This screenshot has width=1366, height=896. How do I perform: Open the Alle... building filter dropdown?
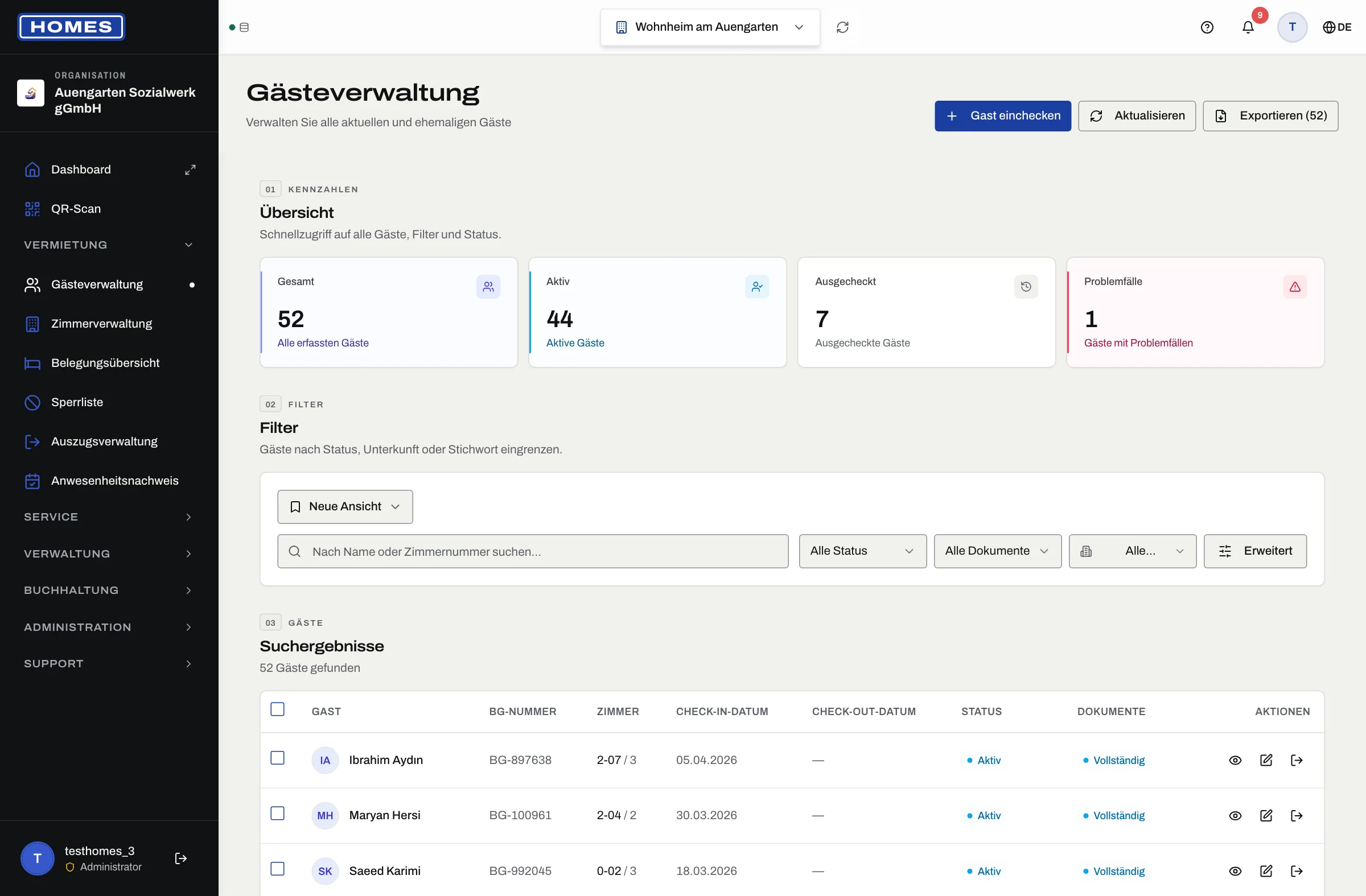pyautogui.click(x=1133, y=551)
